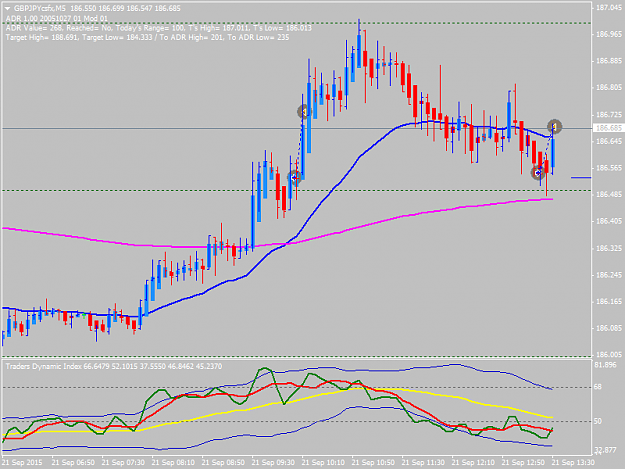Click the 186.085 price axis label
625x469 pixels.
click(608, 328)
